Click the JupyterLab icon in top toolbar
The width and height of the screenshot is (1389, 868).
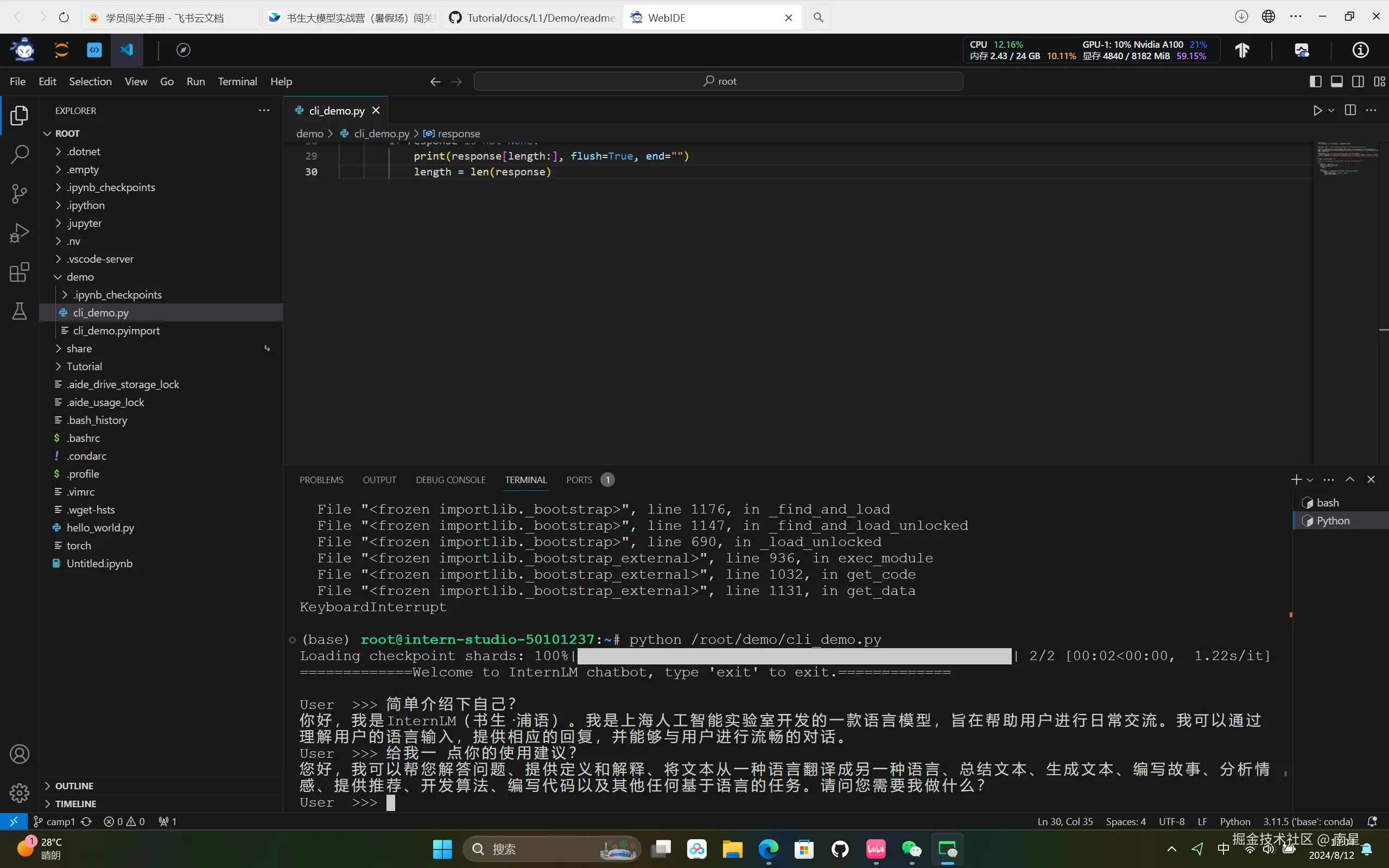61,50
